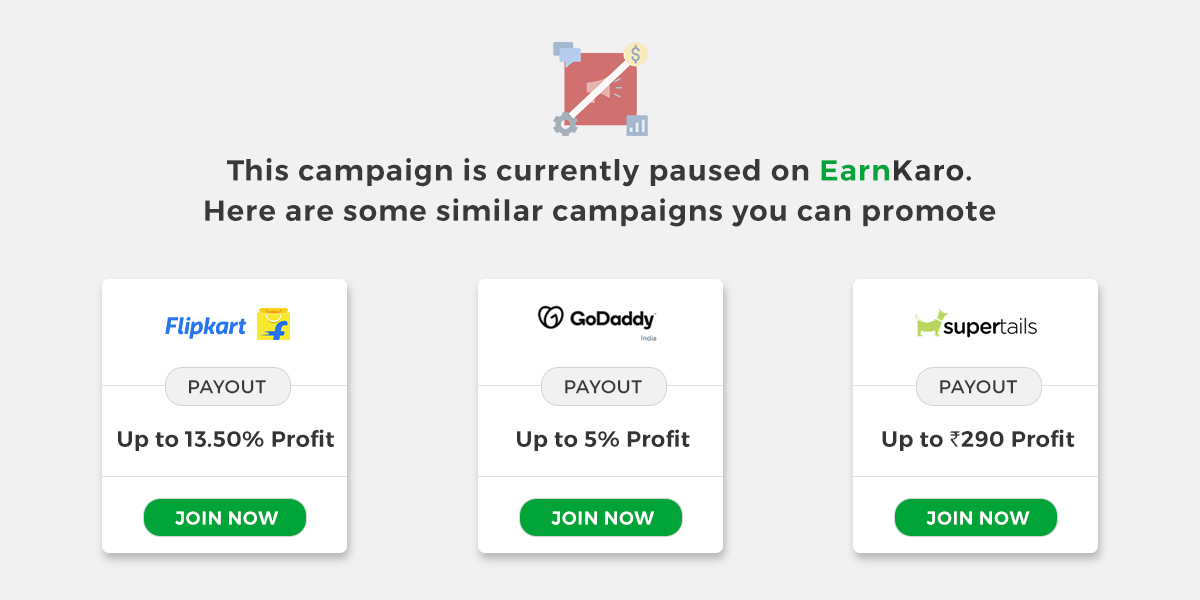
Task: Select the bar chart icon in the illustration
Action: pos(638,123)
